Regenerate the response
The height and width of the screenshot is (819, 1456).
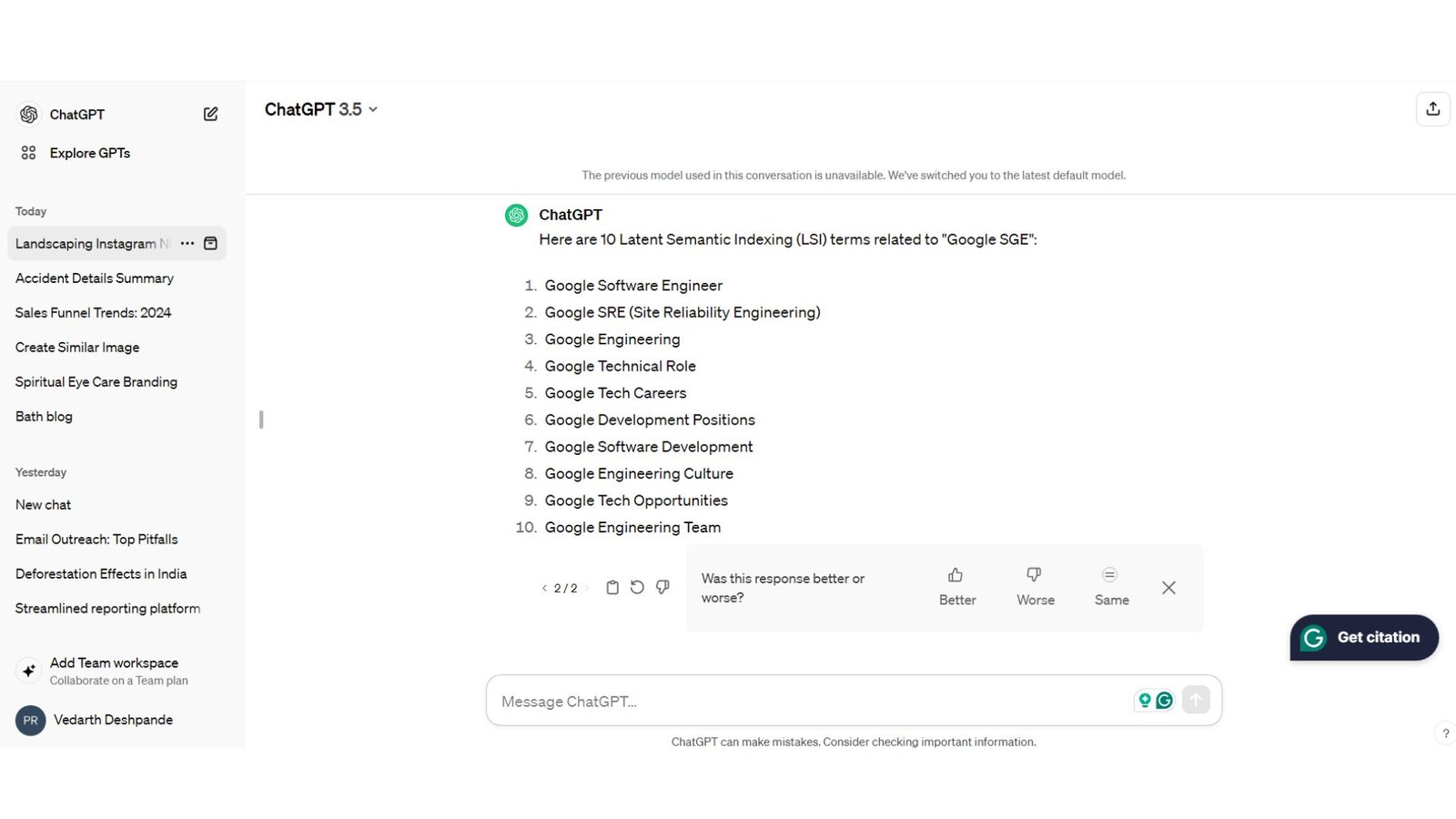pos(637,588)
